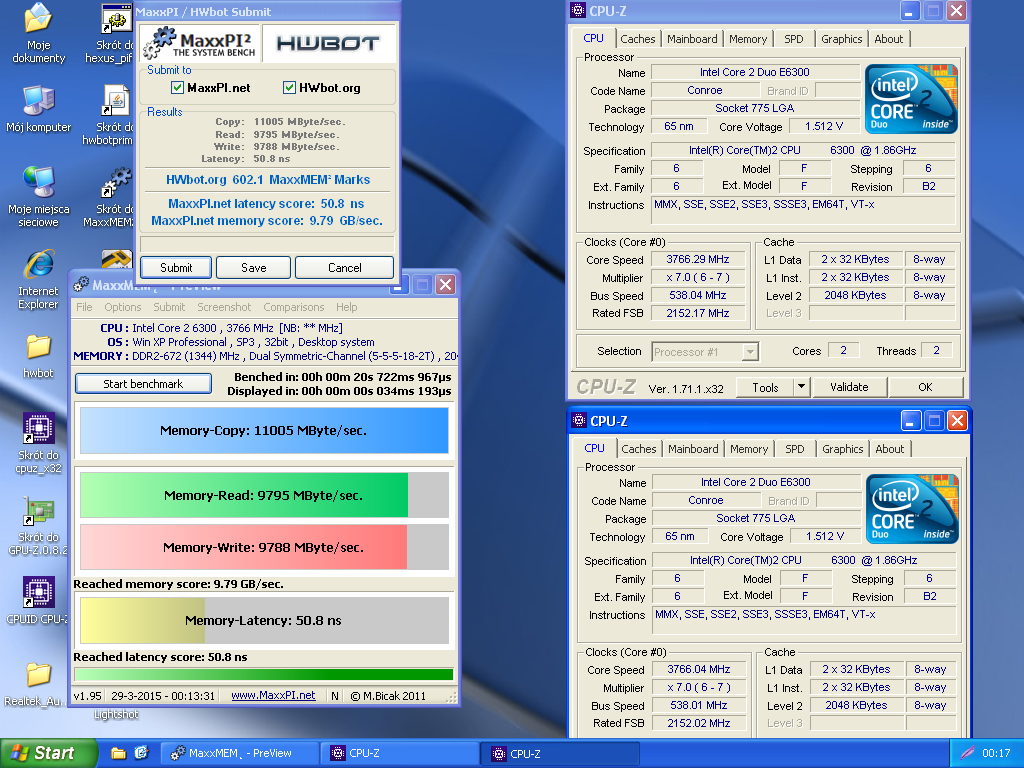
Task: Open Tools dropdown arrow in CPU-Z
Action: pos(801,387)
